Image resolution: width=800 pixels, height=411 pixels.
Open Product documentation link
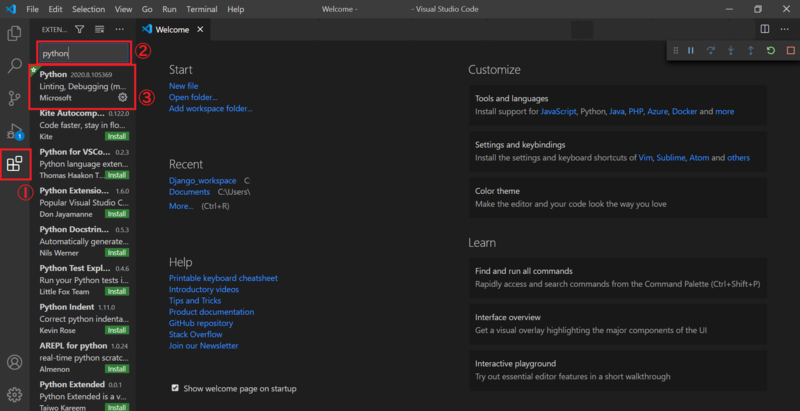pos(211,312)
